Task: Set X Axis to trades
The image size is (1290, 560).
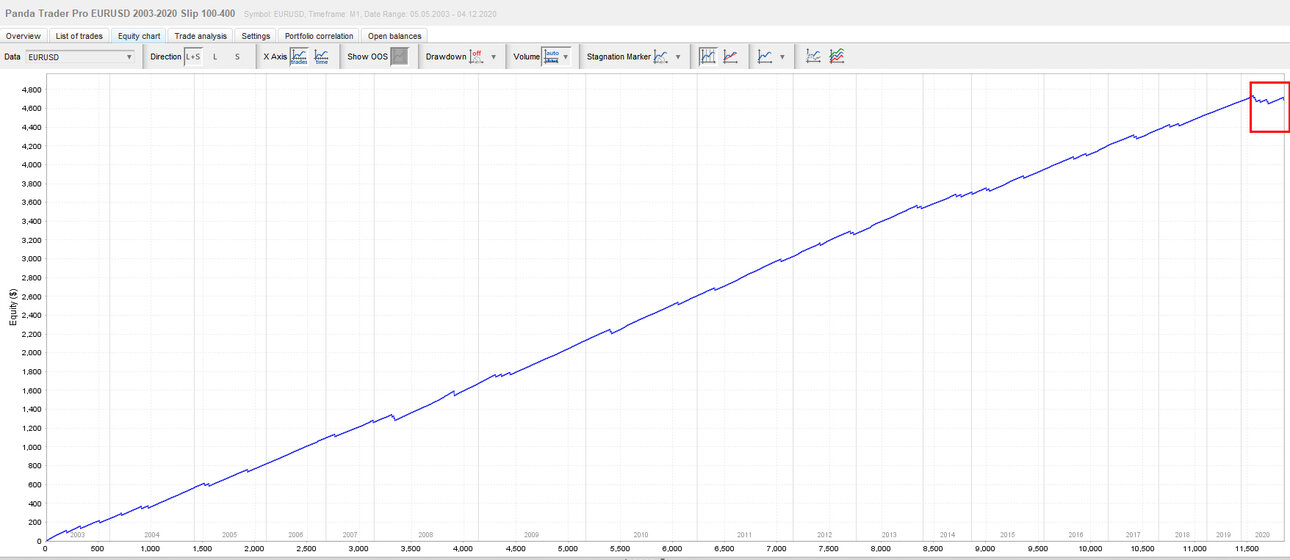Action: tap(299, 57)
